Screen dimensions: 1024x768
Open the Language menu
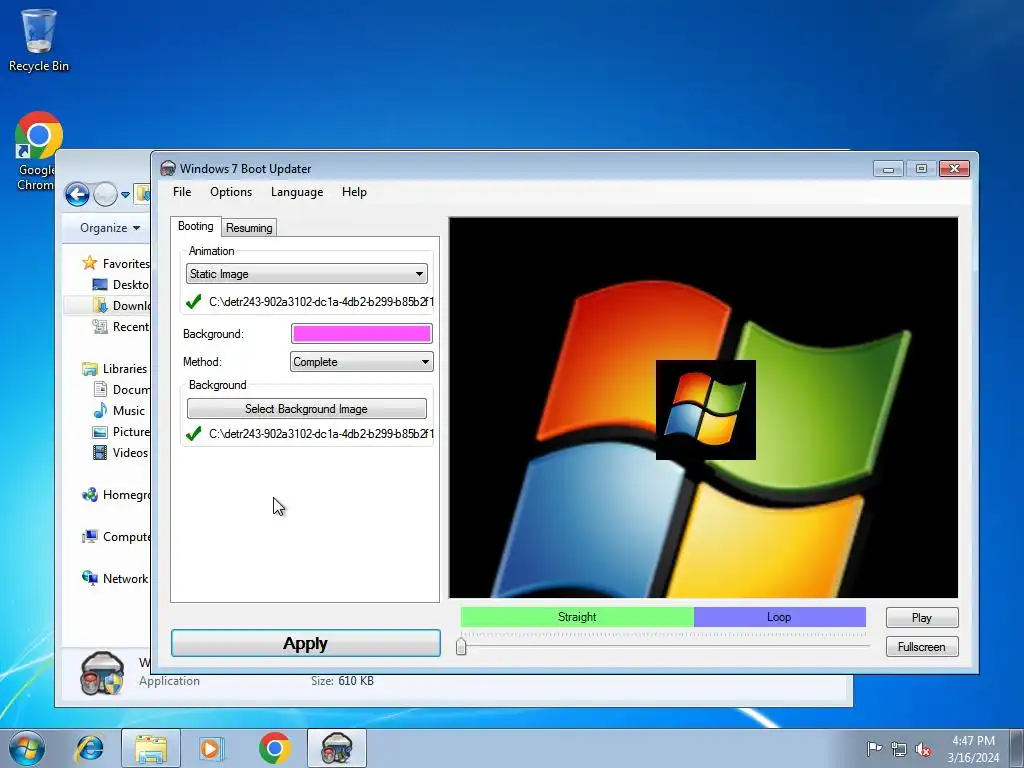coord(297,192)
